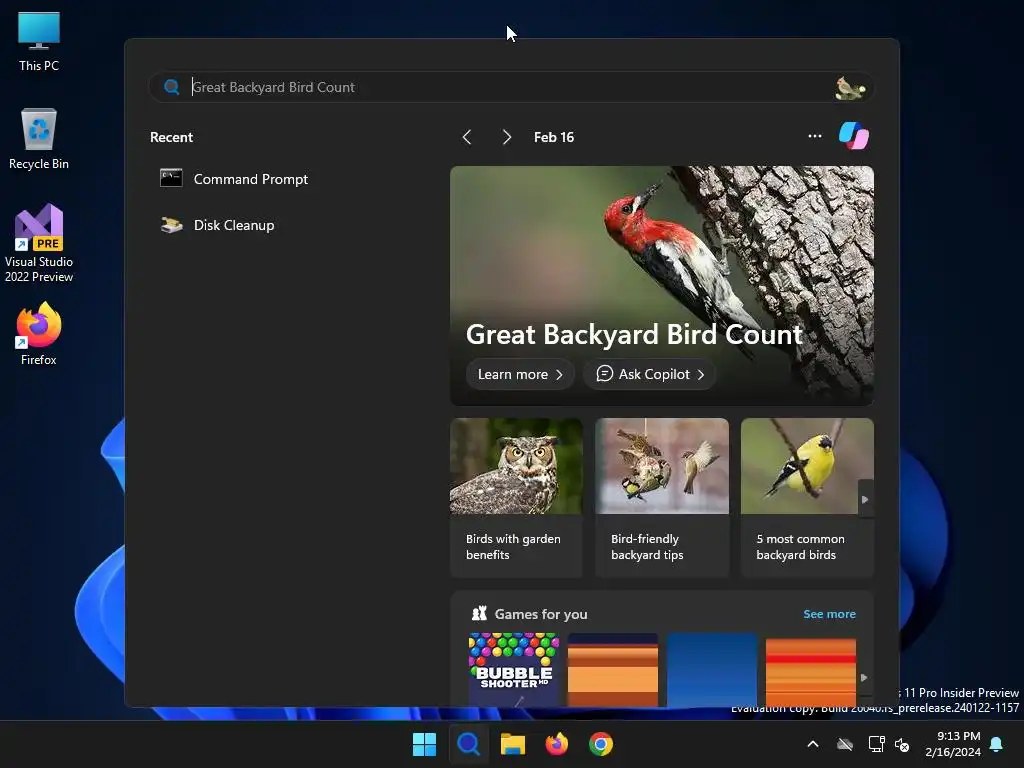Open the Windows Start button
The height and width of the screenshot is (768, 1024).
tap(424, 744)
